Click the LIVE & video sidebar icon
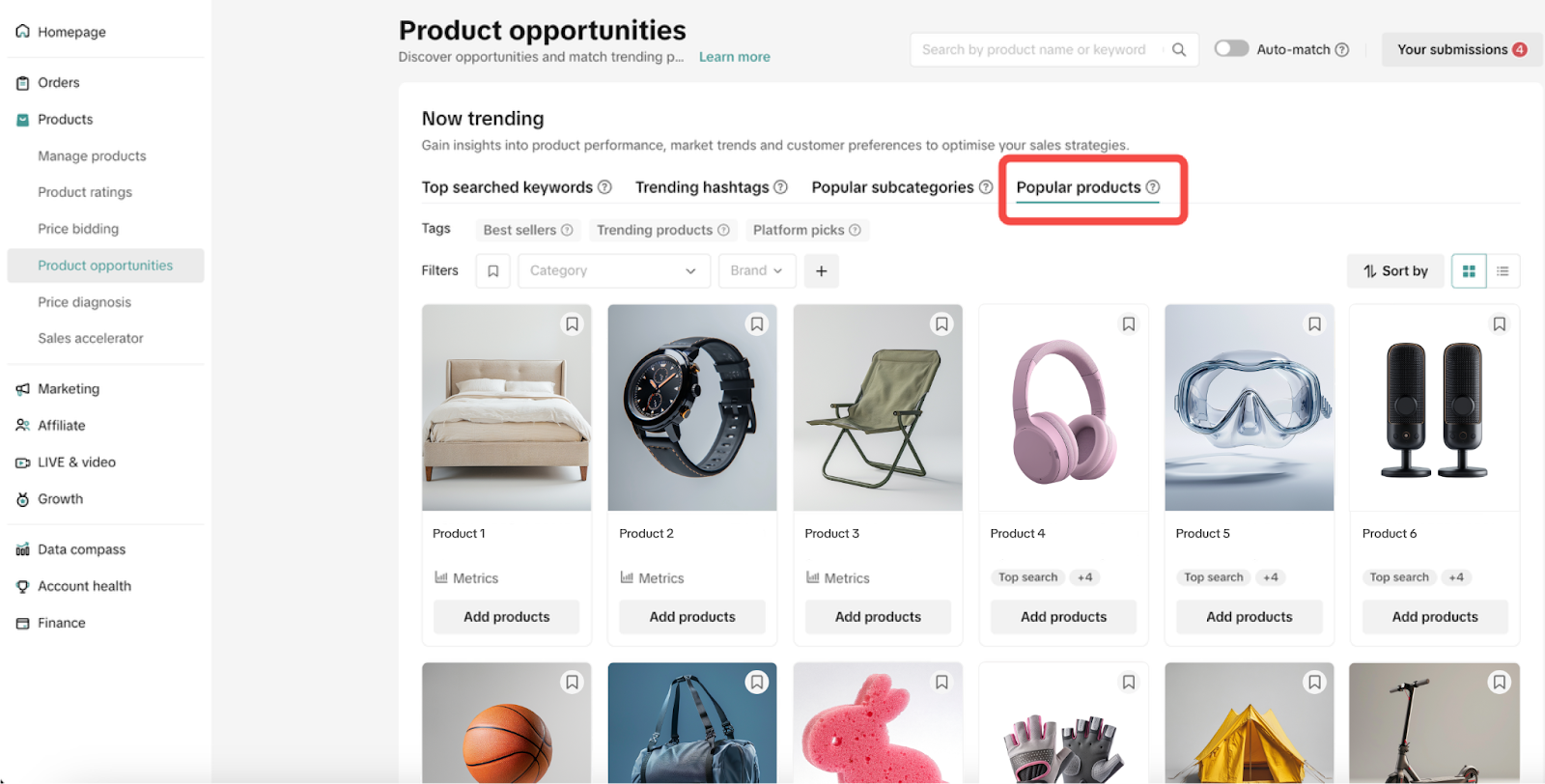Viewport: 1545px width, 784px height. pos(21,462)
